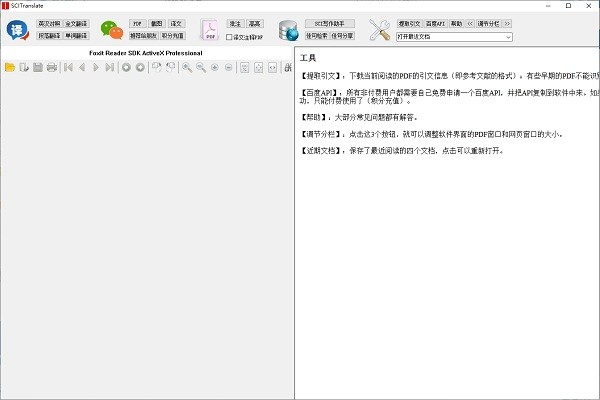
Task: Click the save disk icon in PDF toolbar
Action: [x=37, y=67]
